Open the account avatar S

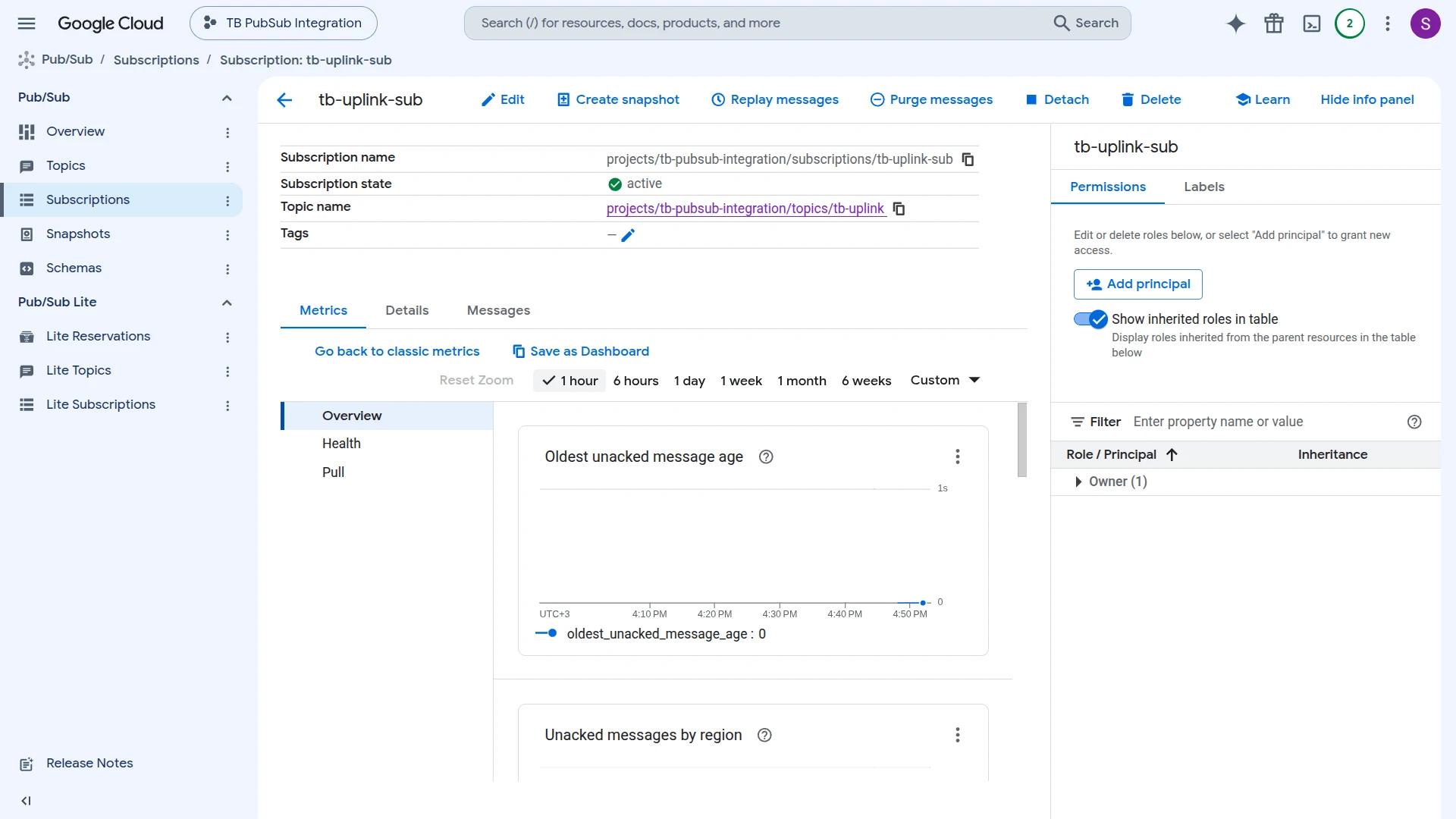(x=1426, y=24)
